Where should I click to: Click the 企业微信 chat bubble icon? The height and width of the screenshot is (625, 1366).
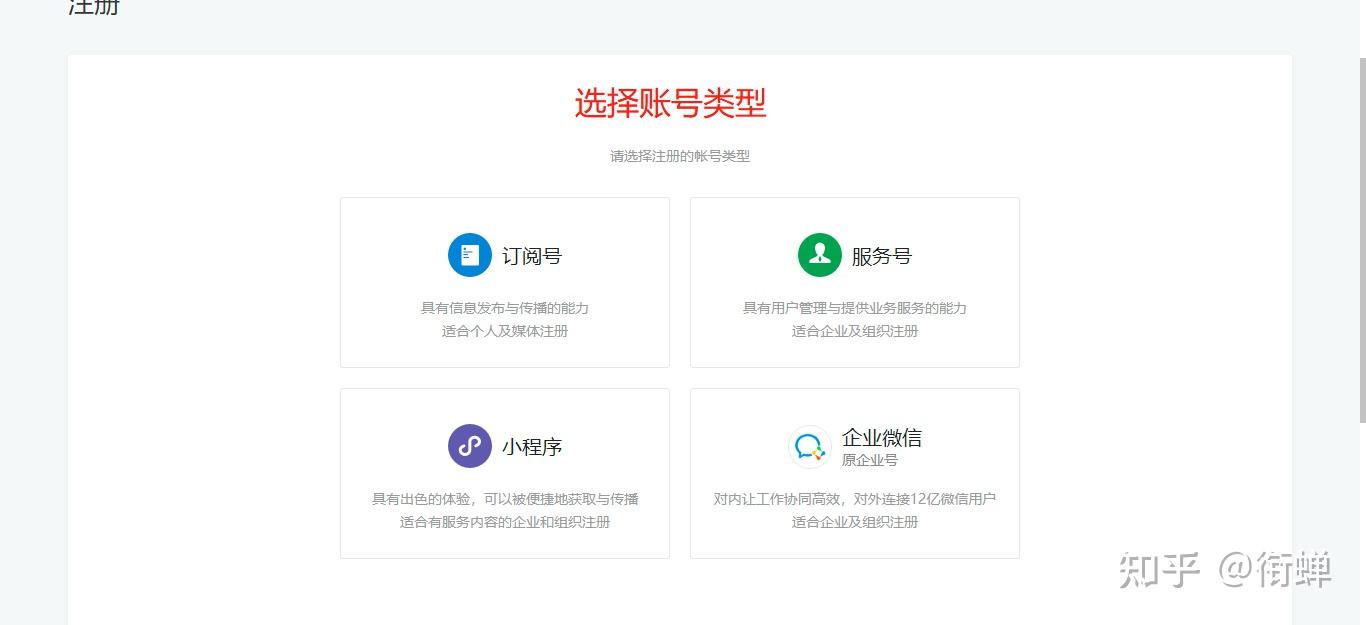[809, 447]
